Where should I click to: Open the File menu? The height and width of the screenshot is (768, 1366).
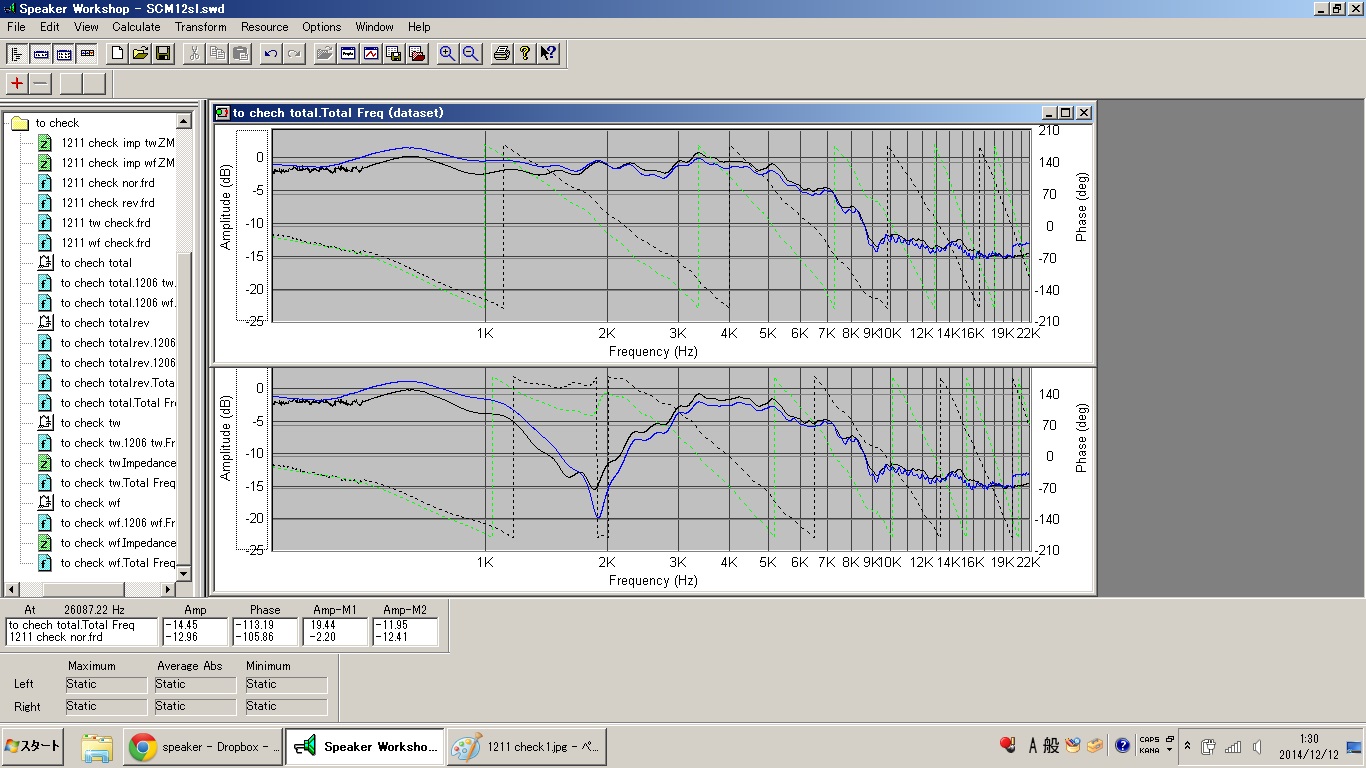point(16,27)
